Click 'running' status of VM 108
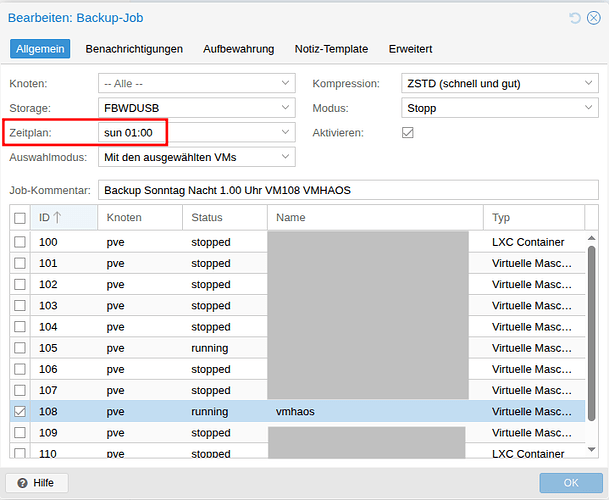This screenshot has width=609, height=500. (x=209, y=412)
